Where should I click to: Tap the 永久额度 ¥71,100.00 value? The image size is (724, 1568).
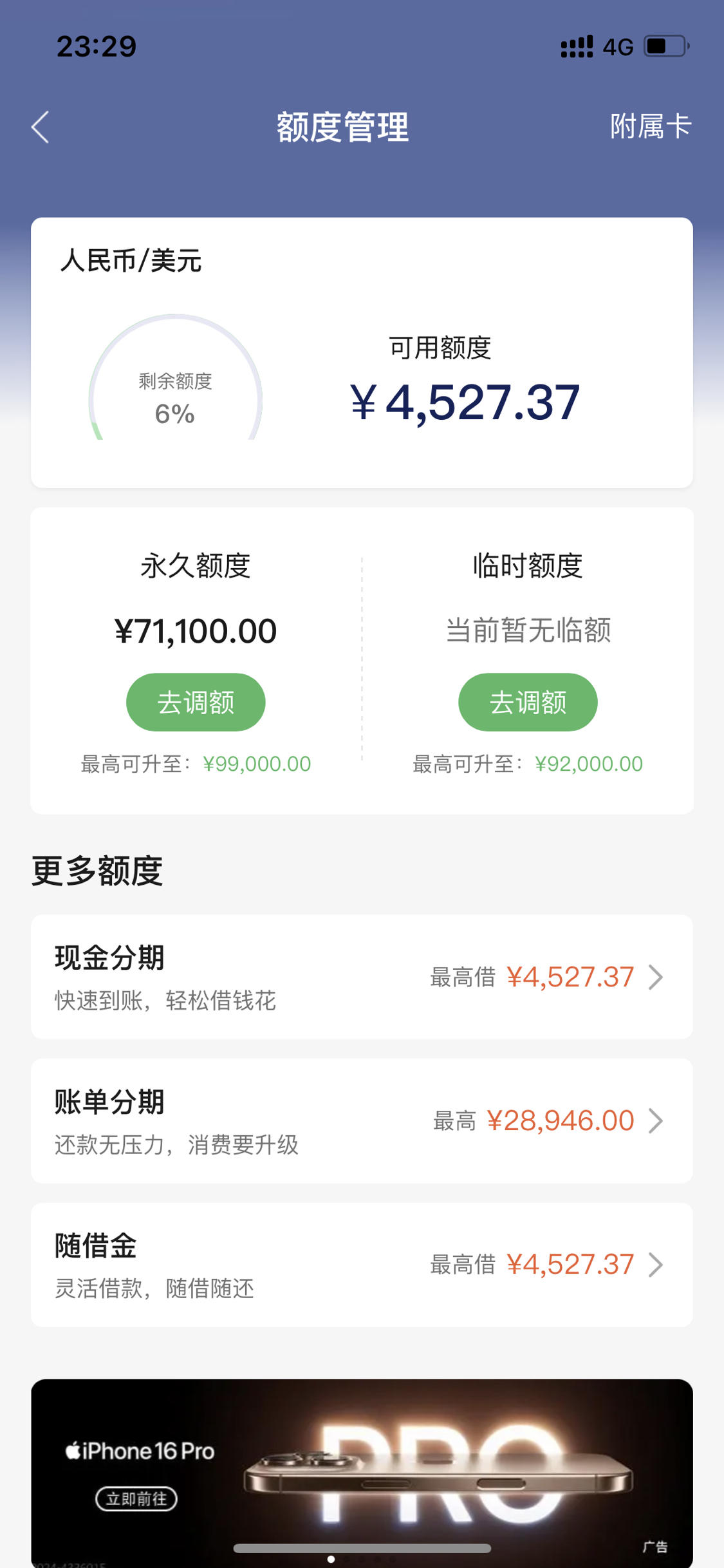coord(196,631)
